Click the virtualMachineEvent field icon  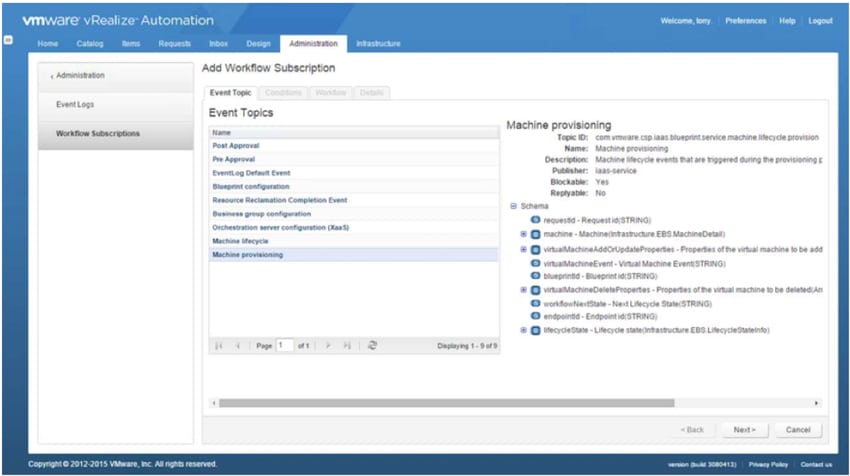pos(535,263)
